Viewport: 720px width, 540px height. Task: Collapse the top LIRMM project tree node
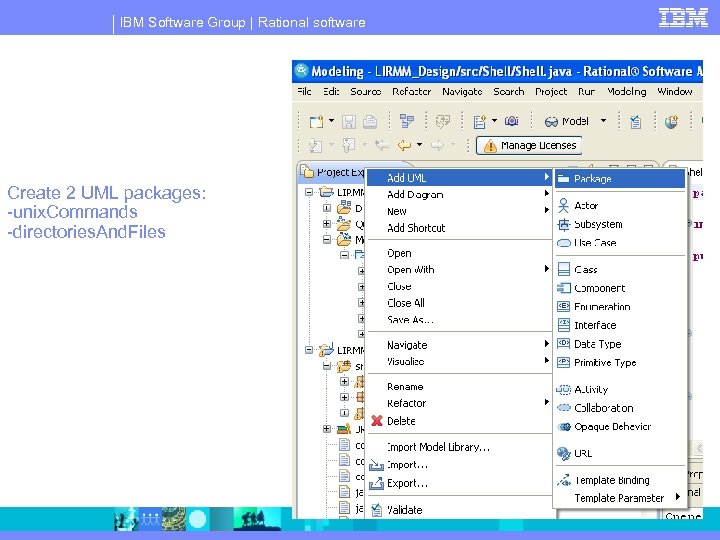[309, 192]
